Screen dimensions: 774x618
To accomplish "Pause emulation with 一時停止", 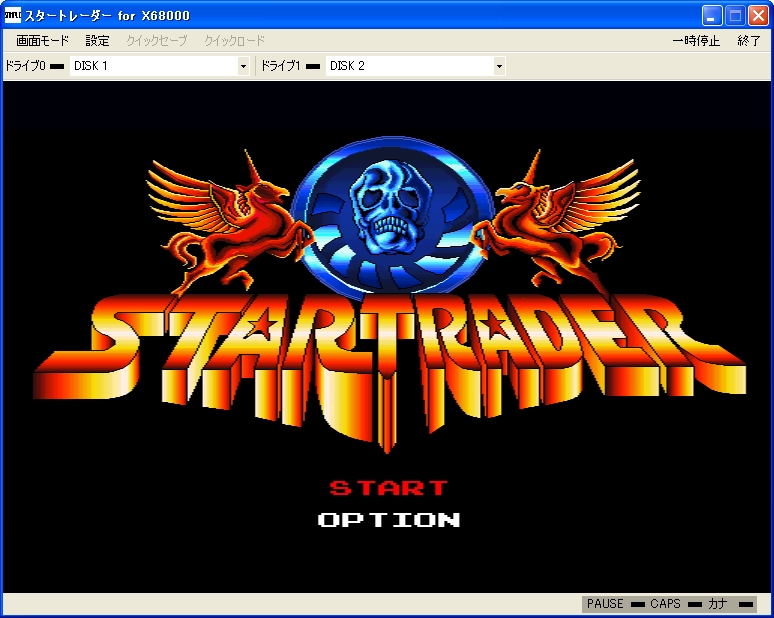I will [696, 40].
